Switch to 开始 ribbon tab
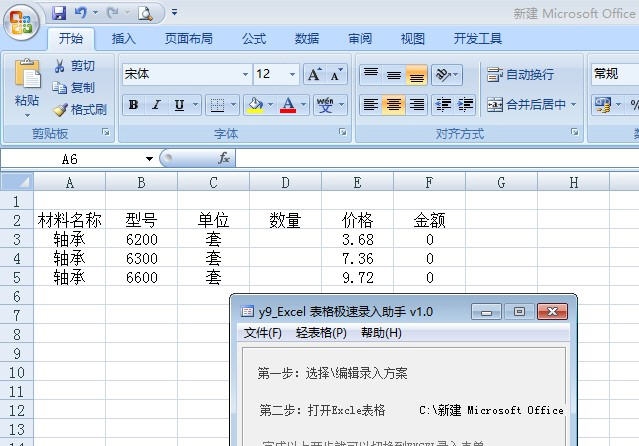Image resolution: width=639 pixels, height=446 pixels. pyautogui.click(x=71, y=39)
